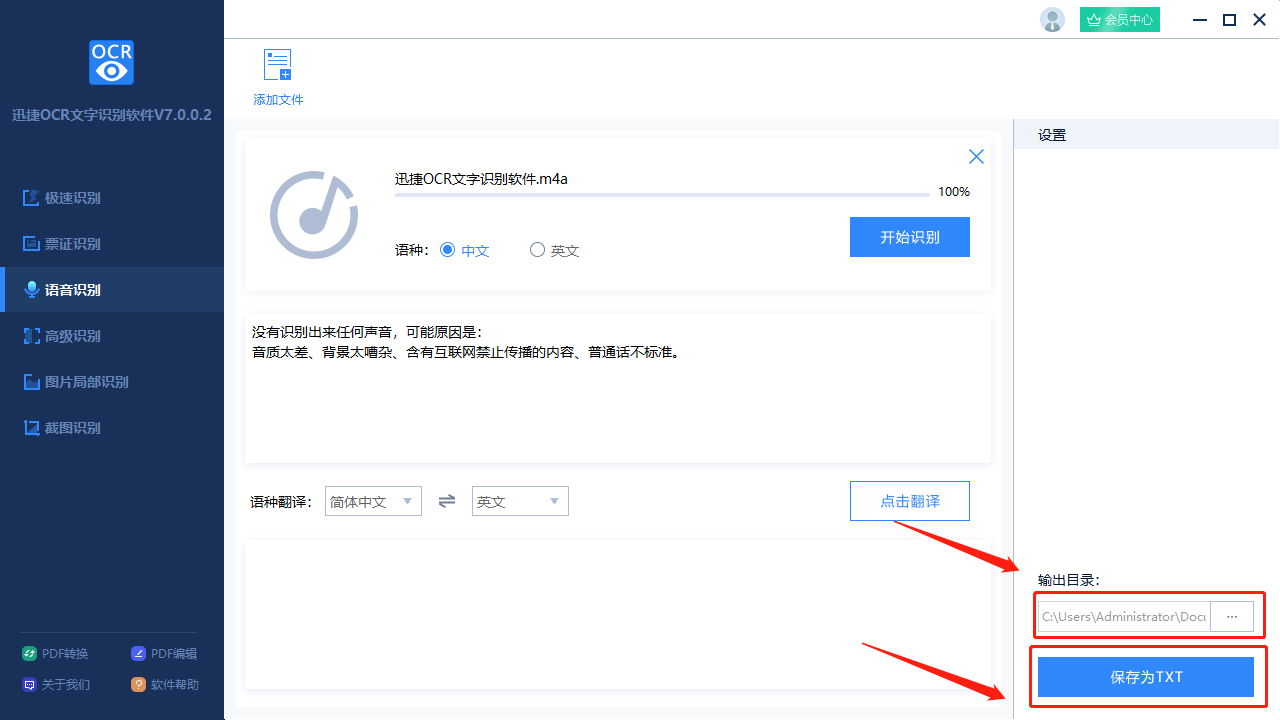Open the 会员中心 member center
The image size is (1280, 720).
(1120, 19)
